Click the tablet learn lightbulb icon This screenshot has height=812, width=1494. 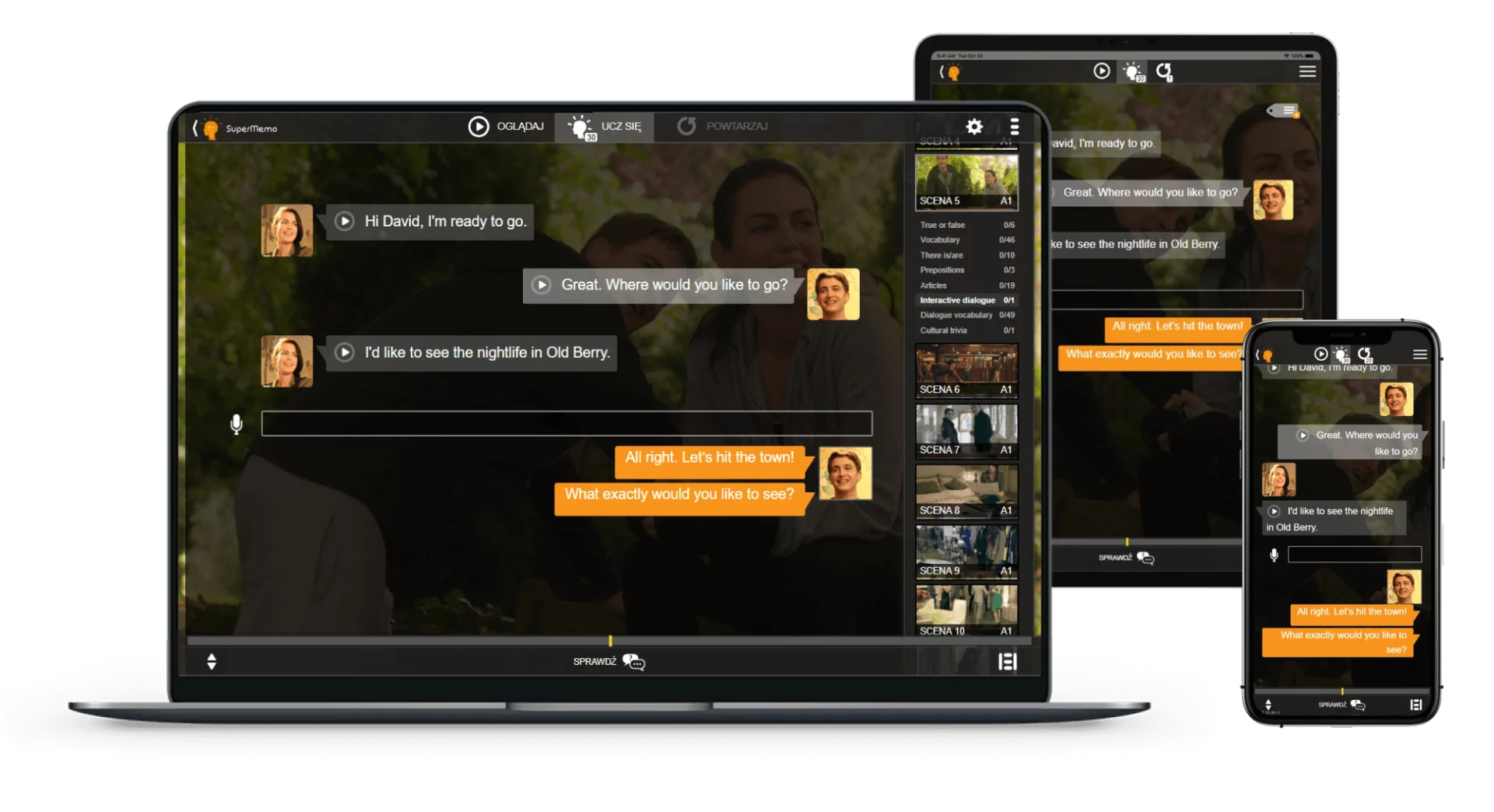pos(1133,72)
